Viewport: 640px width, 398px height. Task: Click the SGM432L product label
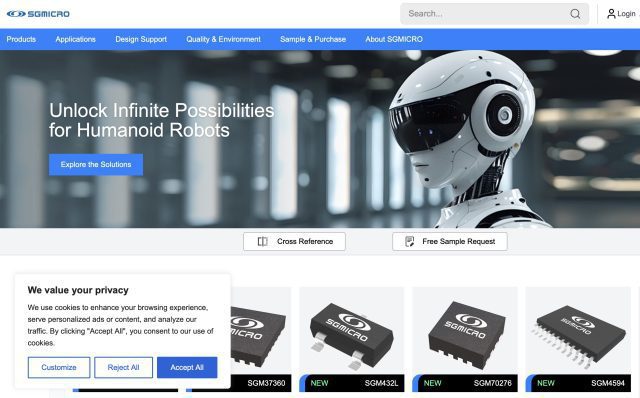point(381,383)
